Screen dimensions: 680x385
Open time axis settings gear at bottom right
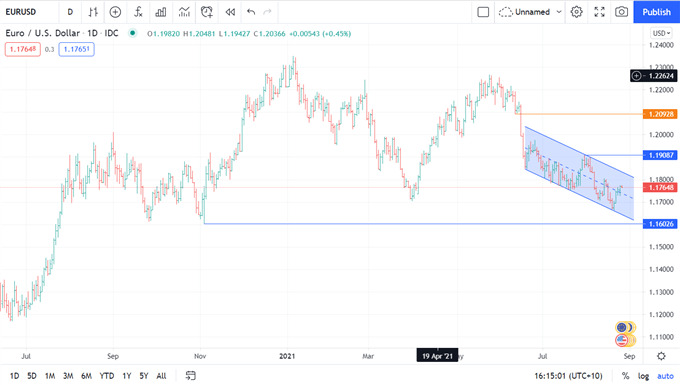661,356
